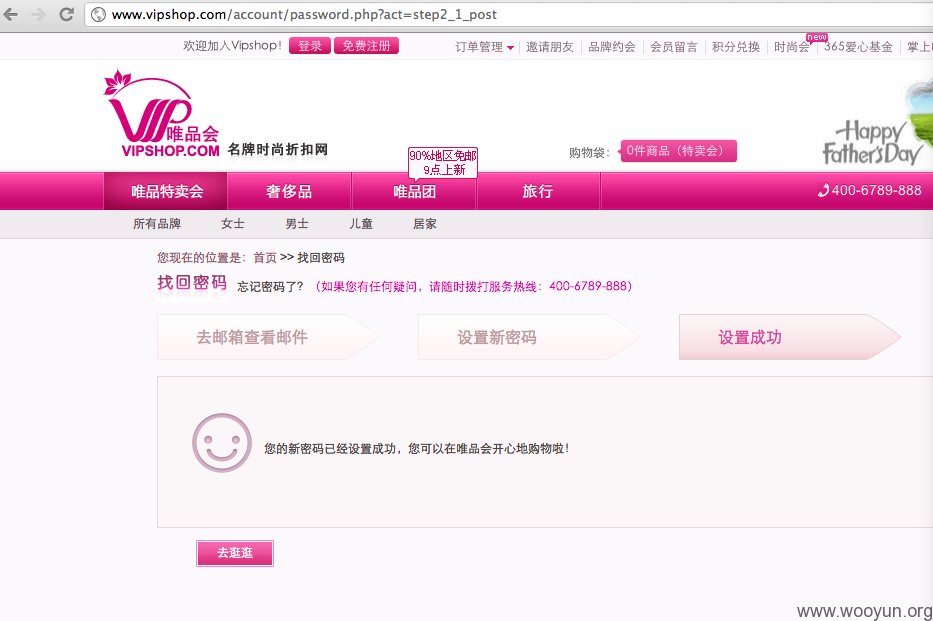The height and width of the screenshot is (621, 933).
Task: Expand the 订单管理 dropdown
Action: pos(484,47)
